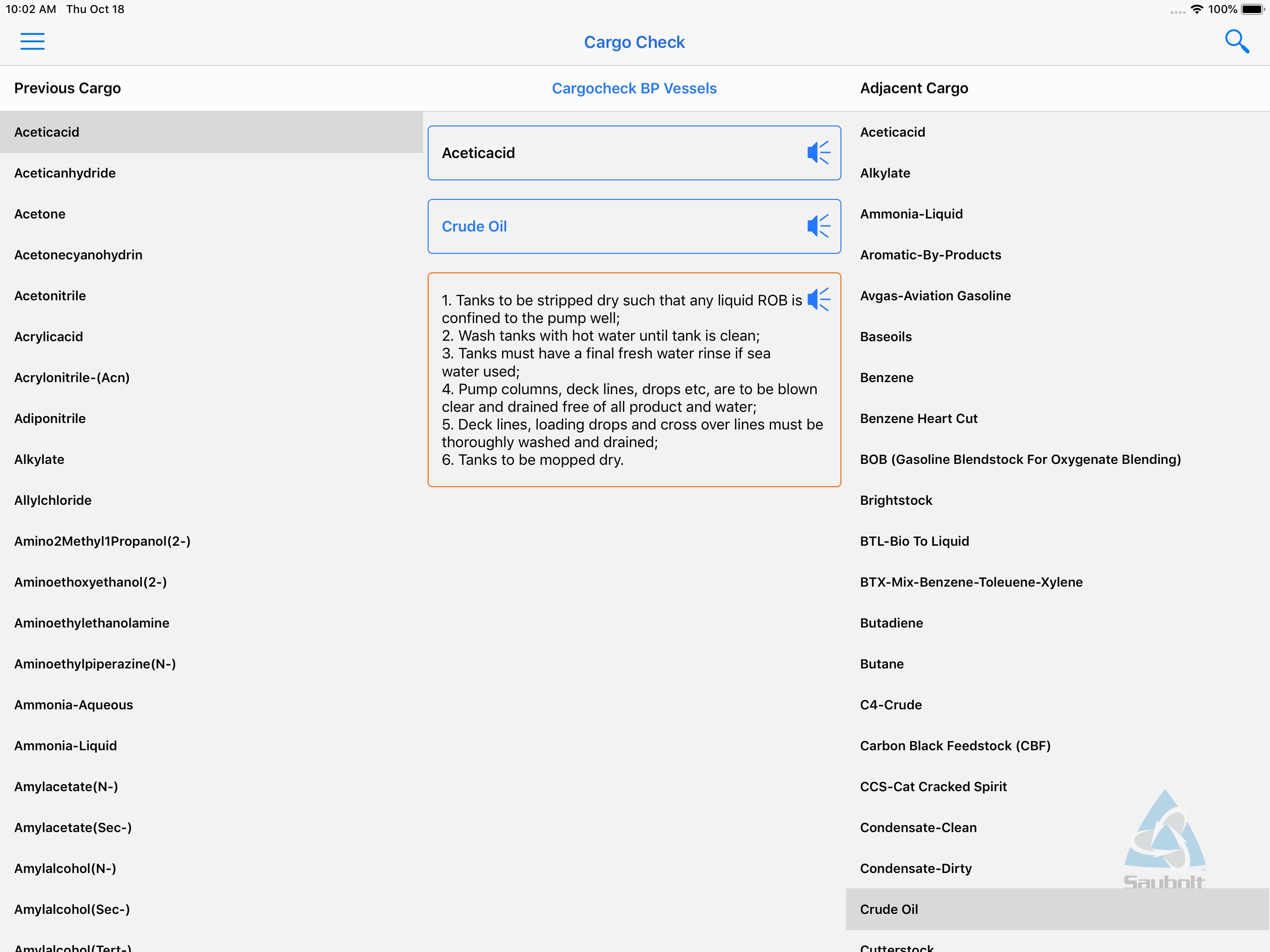Tap the Crude Oil cargo card
This screenshot has height=952, width=1270.
[635, 226]
